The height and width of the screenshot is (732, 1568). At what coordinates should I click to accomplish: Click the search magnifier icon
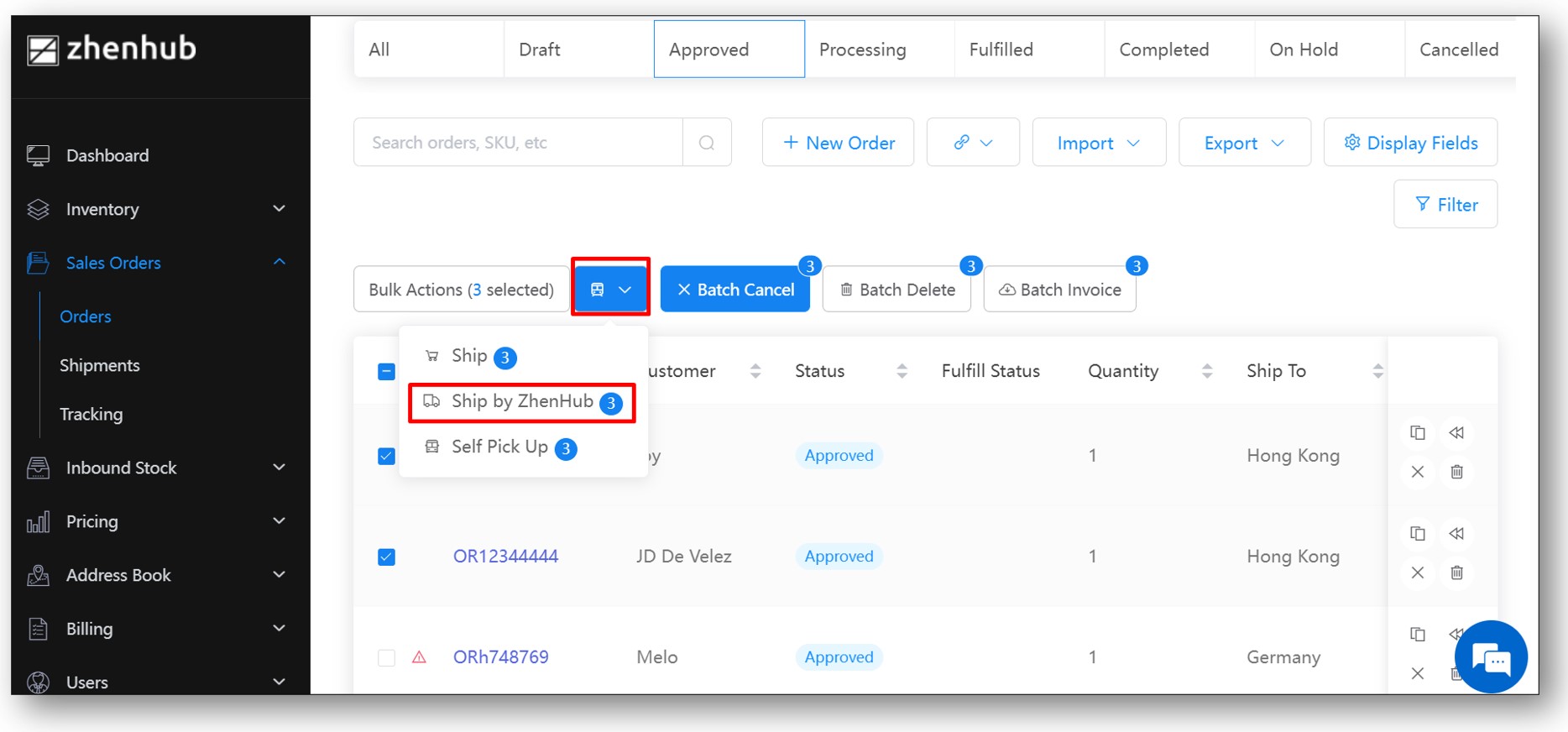tap(707, 143)
